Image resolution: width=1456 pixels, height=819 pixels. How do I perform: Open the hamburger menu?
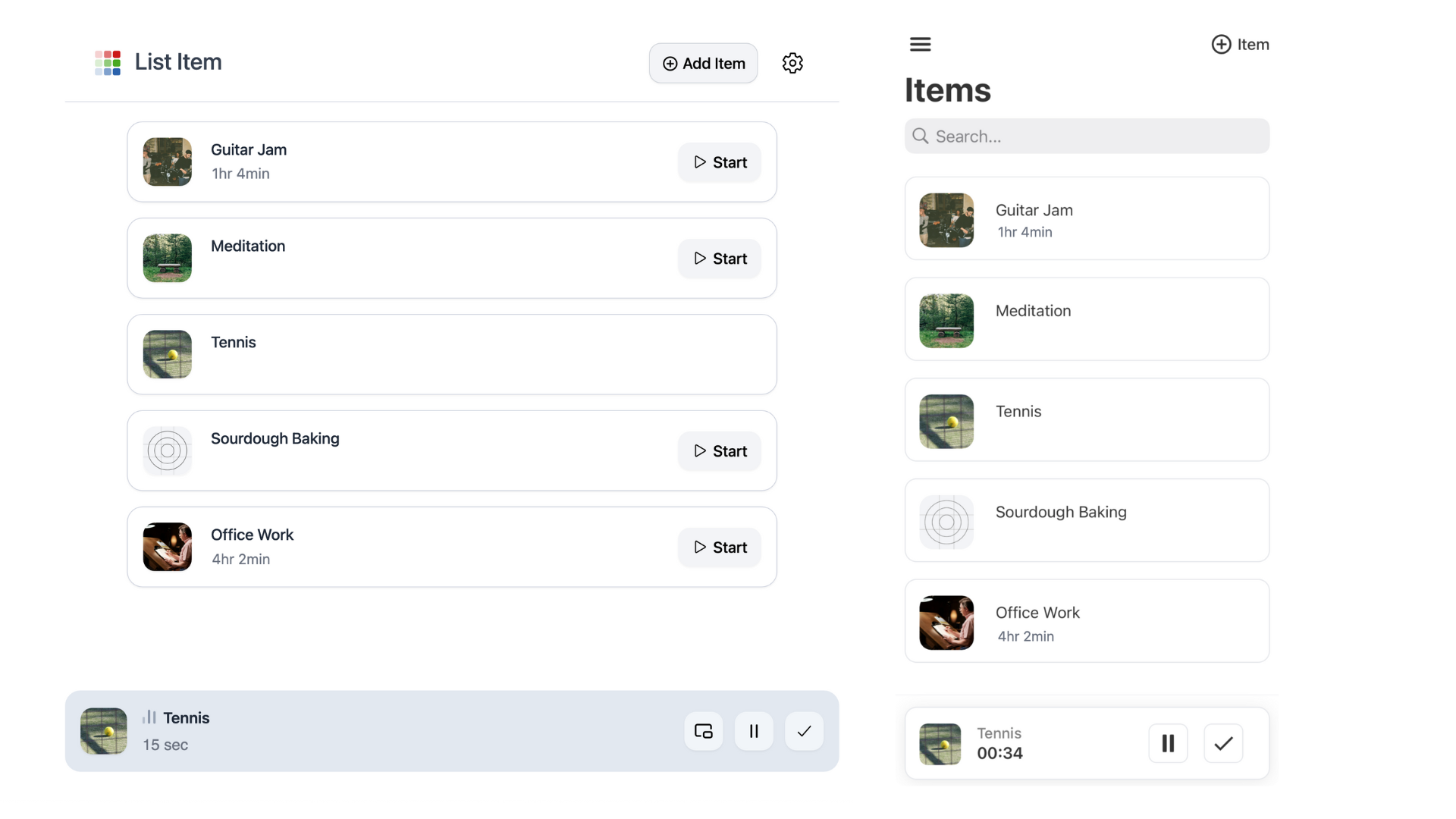point(920,44)
